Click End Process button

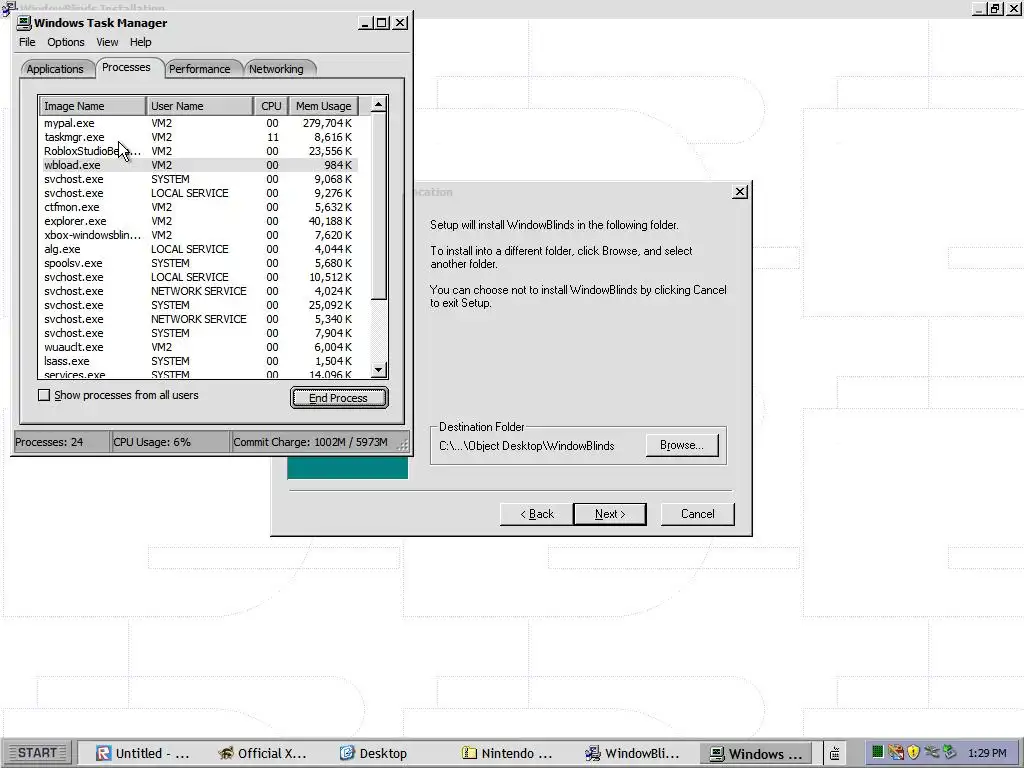[339, 398]
